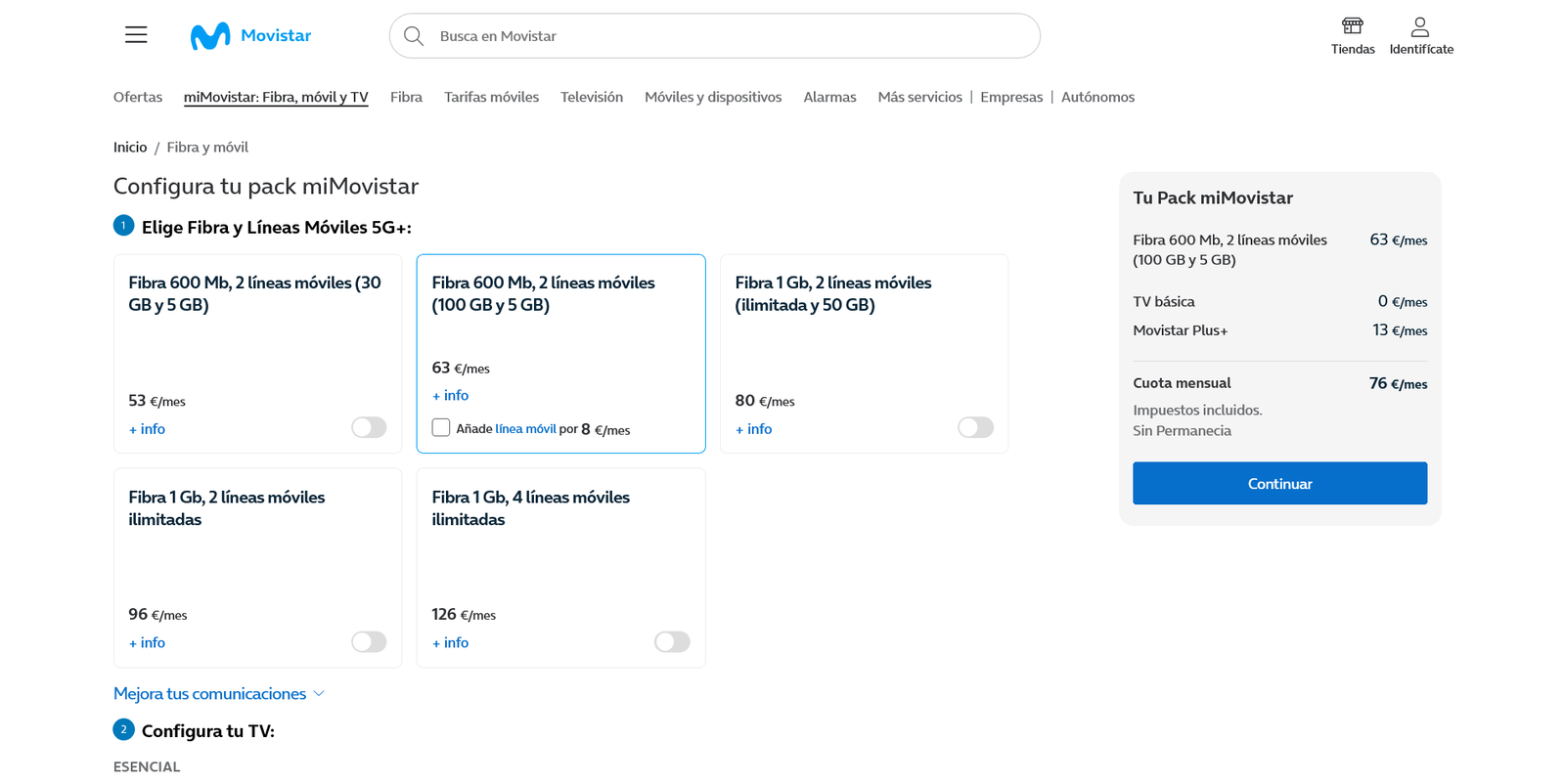Viewport: 1565px width, 784px height.
Task: Click the Sin Permanencia text
Action: click(1182, 430)
